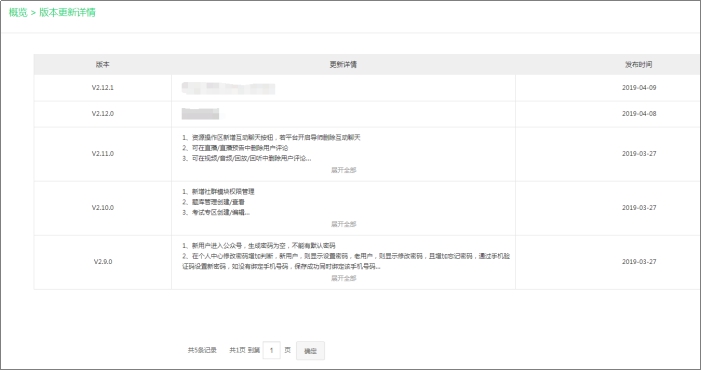Click the 共1页 total pages text

click(x=237, y=350)
